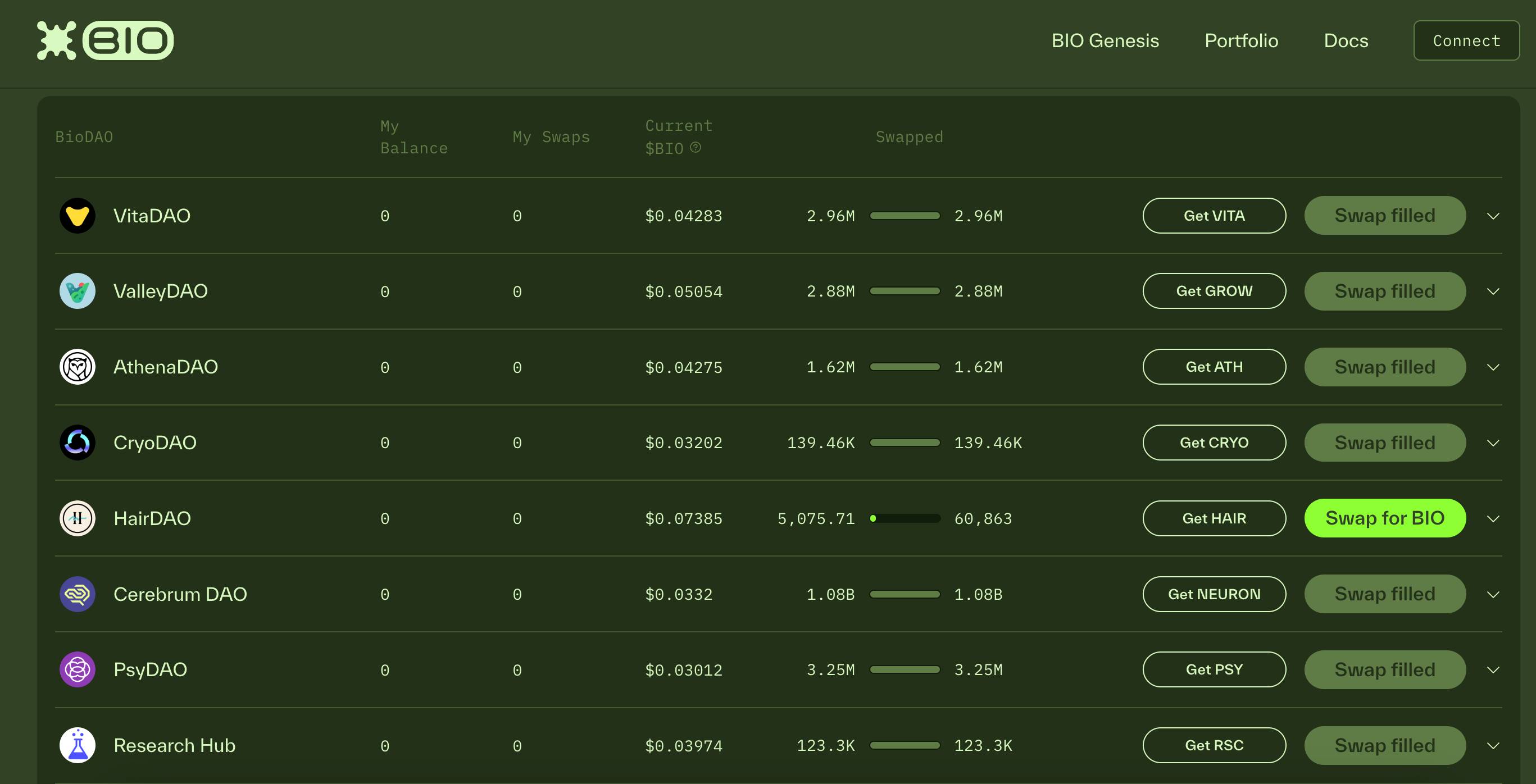Screen dimensions: 1536x784
Task: Click the Research Hub logo icon
Action: [x=77, y=744]
